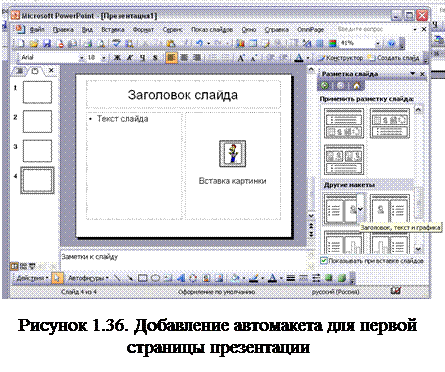
Task: Save the presentation with the floppy disk icon
Action: pos(47,43)
